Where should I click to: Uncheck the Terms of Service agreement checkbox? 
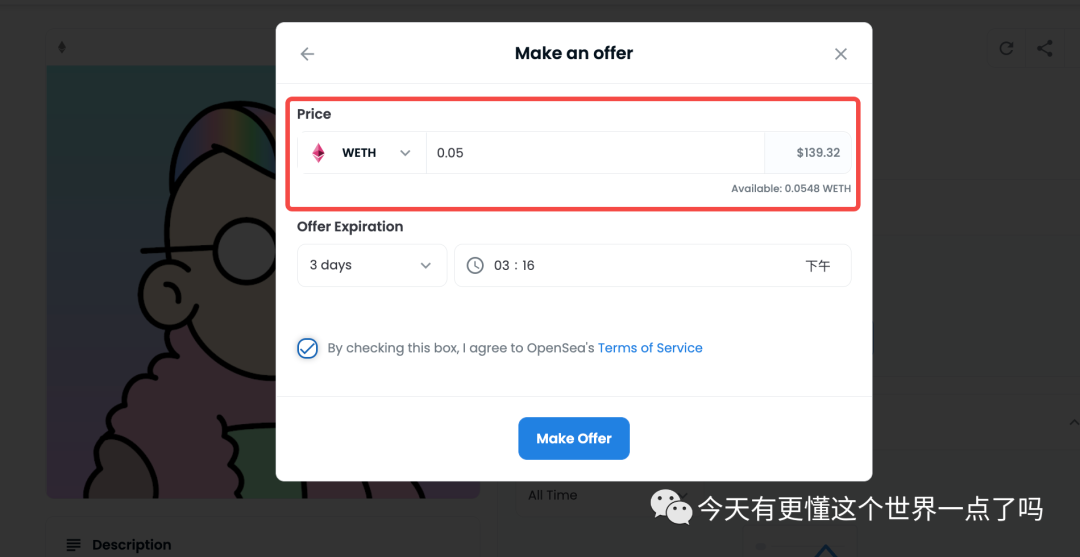coord(307,348)
